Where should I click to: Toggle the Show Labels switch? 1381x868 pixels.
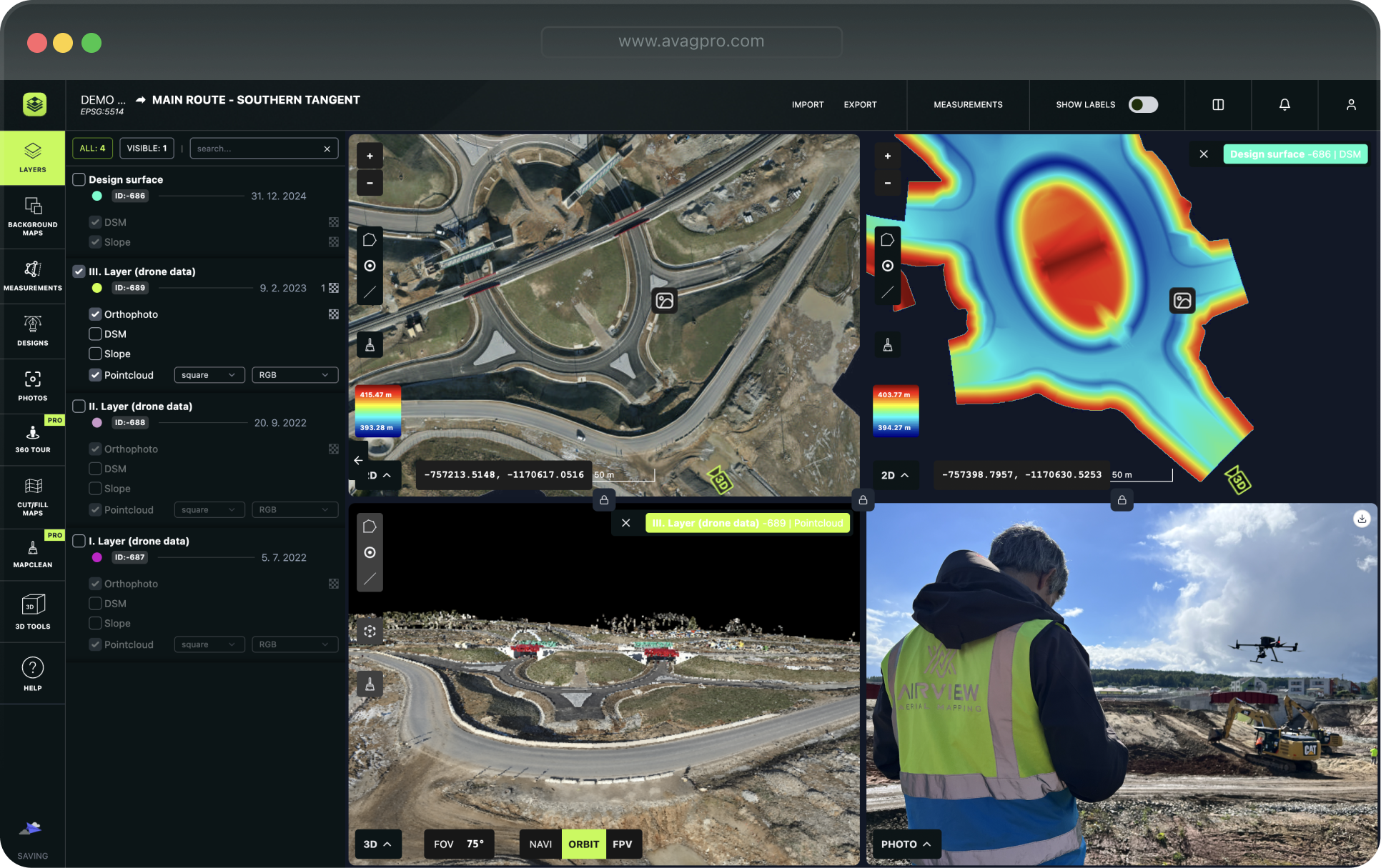point(1142,104)
